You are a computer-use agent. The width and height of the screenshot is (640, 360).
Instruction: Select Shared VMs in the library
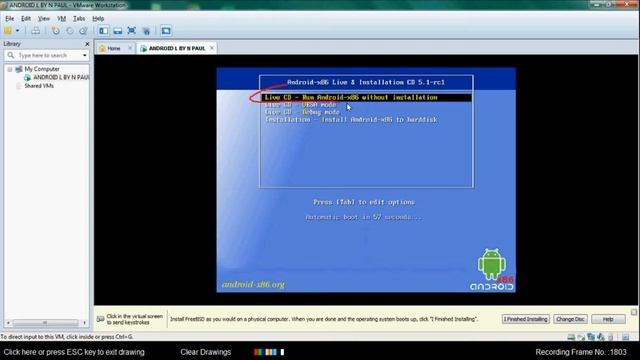click(39, 86)
